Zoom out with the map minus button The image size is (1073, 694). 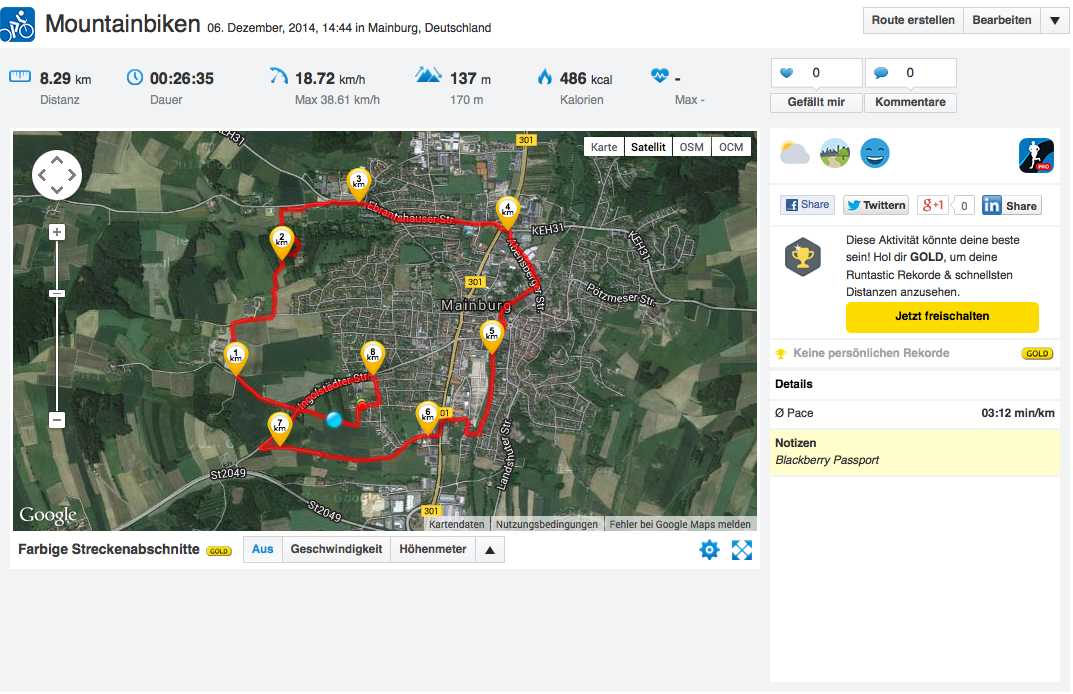point(57,420)
